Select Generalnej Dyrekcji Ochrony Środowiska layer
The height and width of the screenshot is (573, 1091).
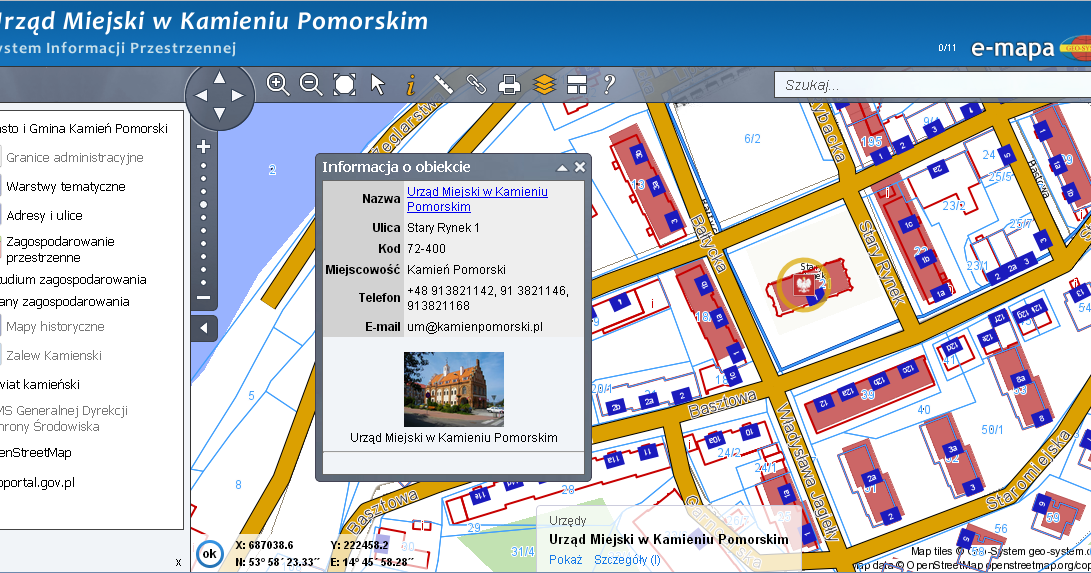(63, 419)
